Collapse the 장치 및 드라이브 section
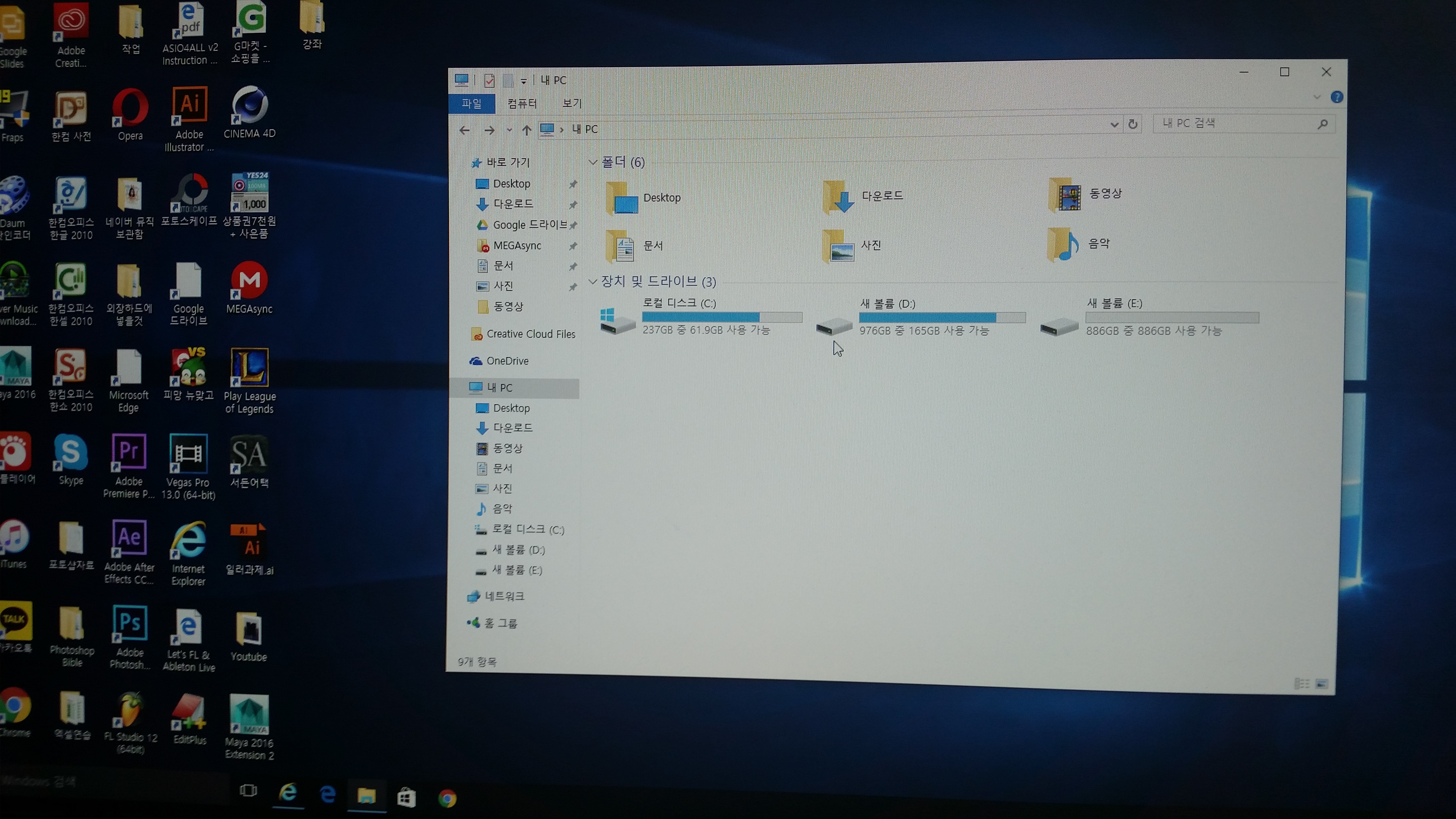This screenshot has height=819, width=1456. (x=593, y=281)
